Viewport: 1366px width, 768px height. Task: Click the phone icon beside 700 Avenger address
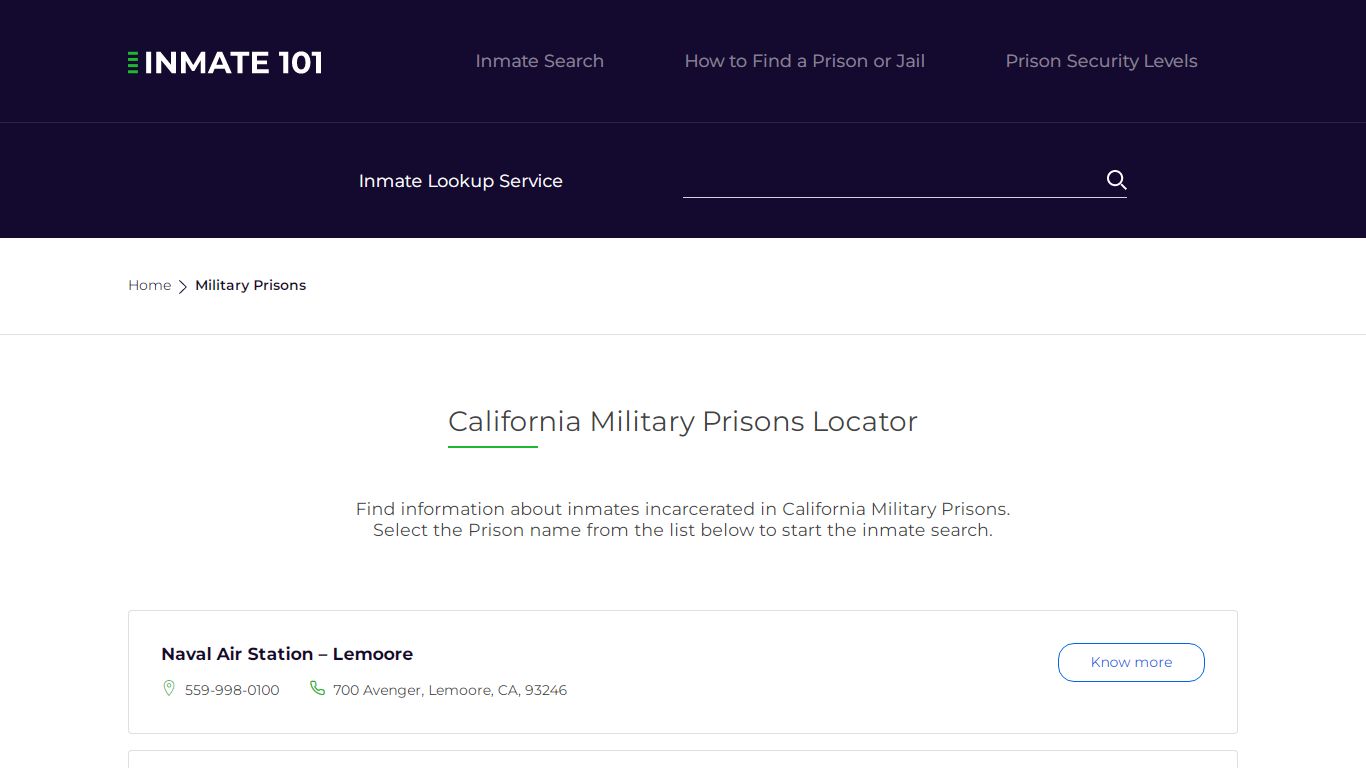pyautogui.click(x=317, y=689)
